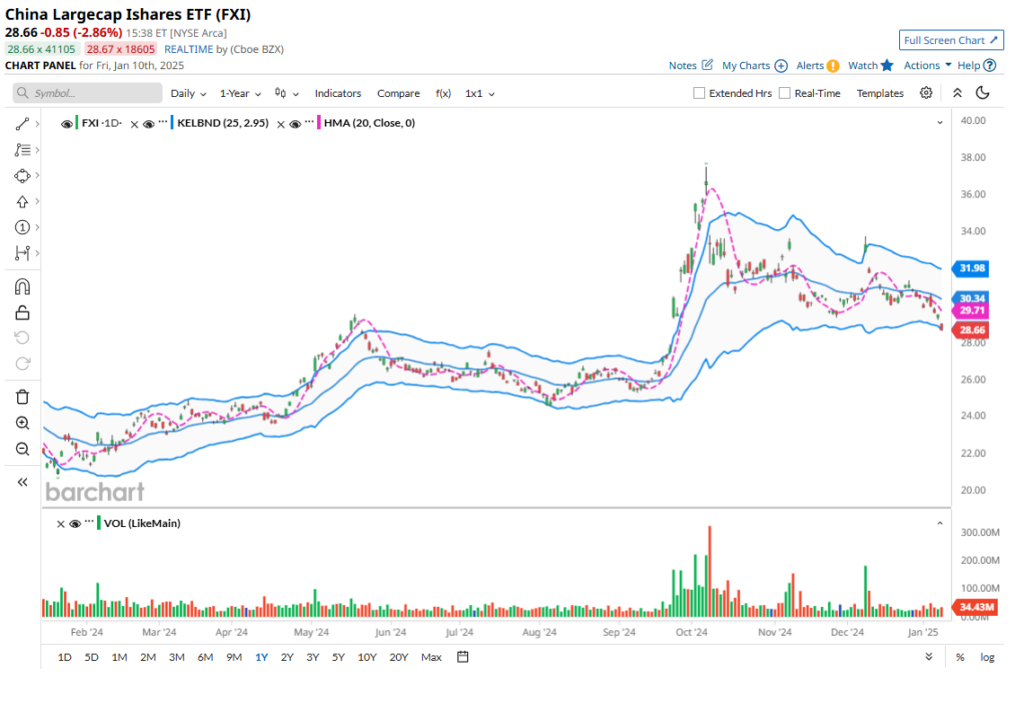This screenshot has width=1024, height=712.
Task: Click the trash delete drawings icon
Action: point(22,397)
